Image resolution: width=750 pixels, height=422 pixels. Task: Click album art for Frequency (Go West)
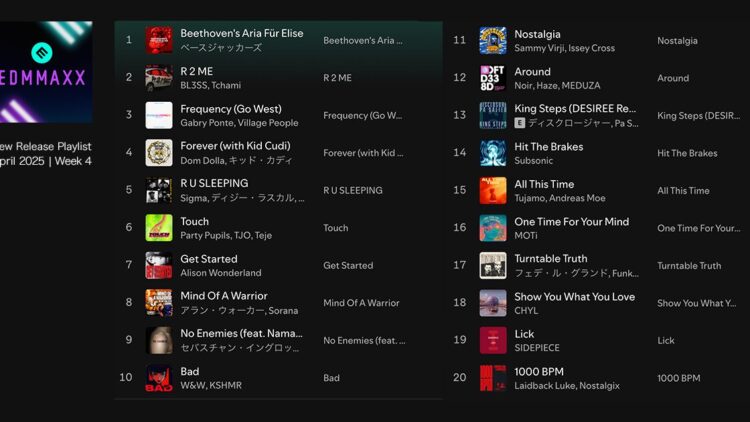tap(159, 115)
